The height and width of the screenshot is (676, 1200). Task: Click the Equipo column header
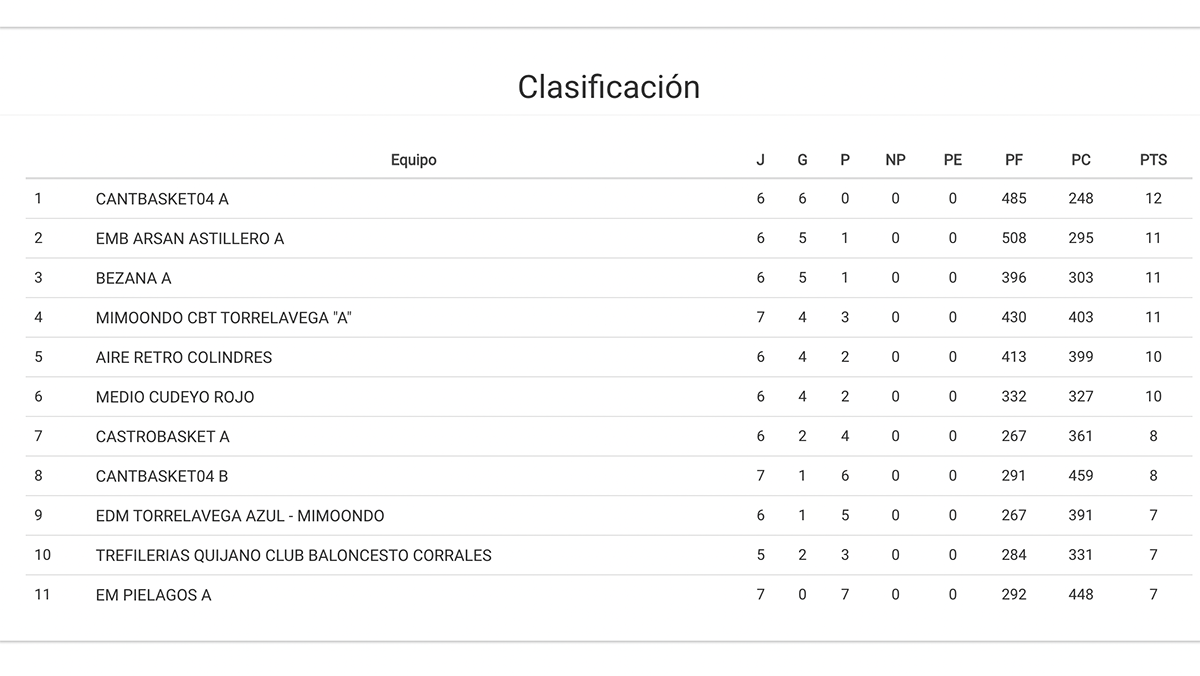[x=413, y=160]
